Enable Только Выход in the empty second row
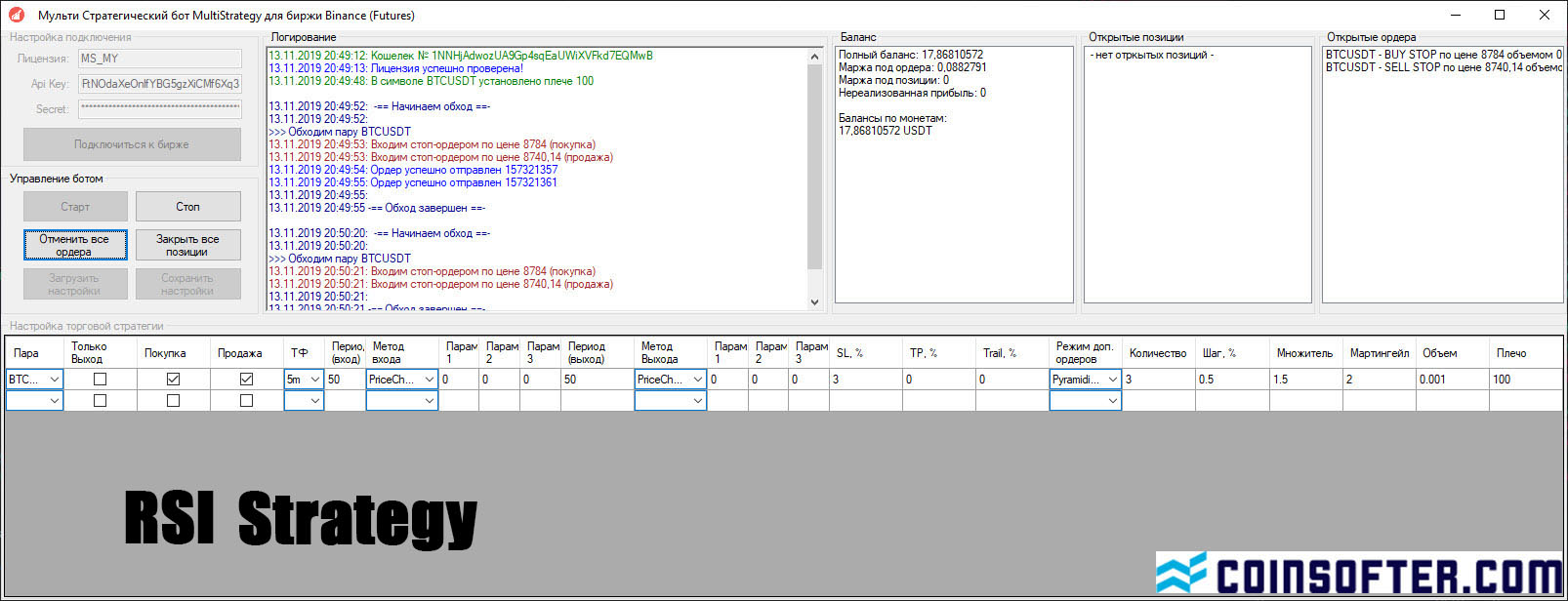1568x601 pixels. click(100, 400)
